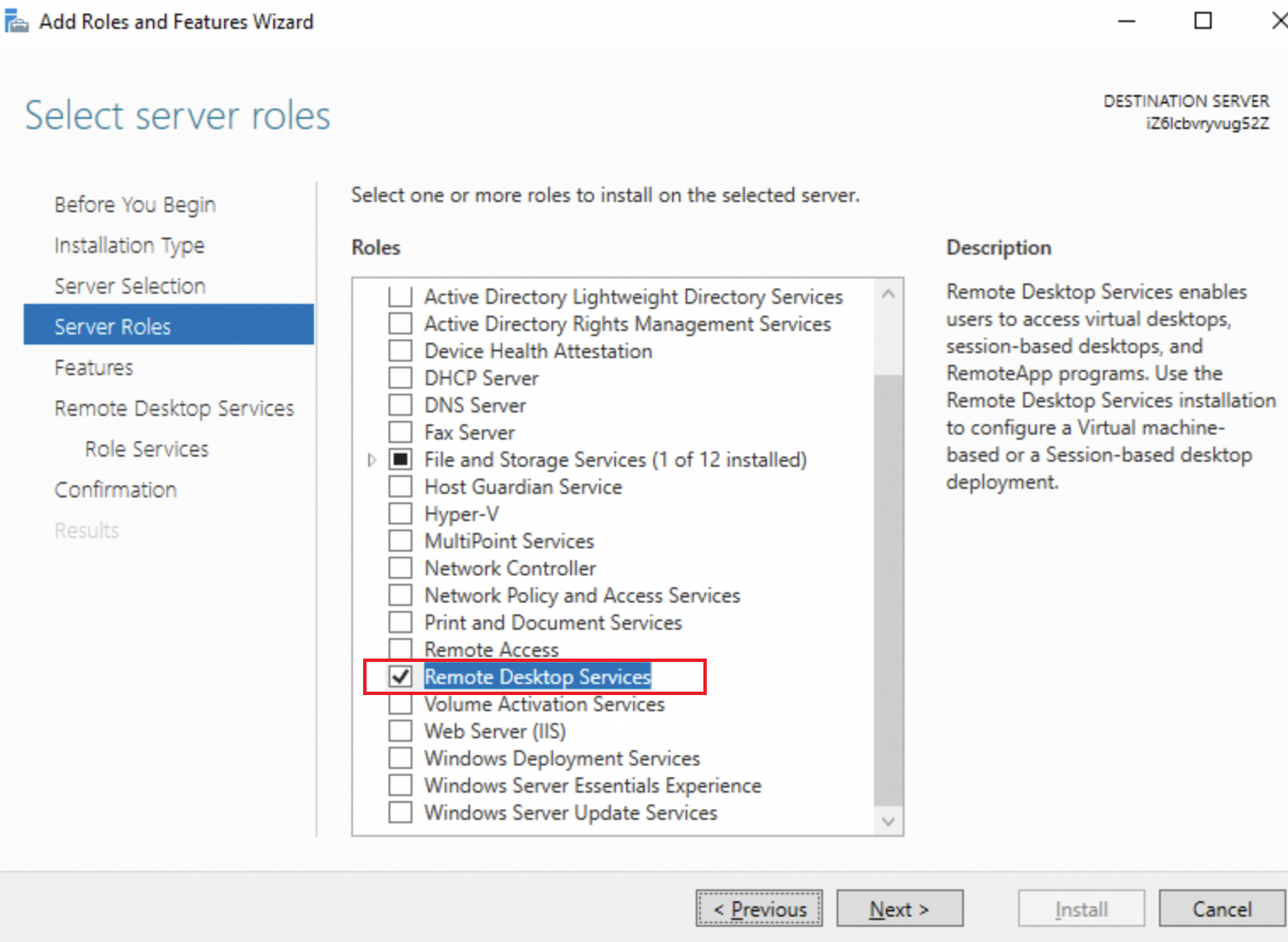Screen dimensions: 1288x942
Task: Click the Web Server (IIS) label
Action: pos(495,731)
